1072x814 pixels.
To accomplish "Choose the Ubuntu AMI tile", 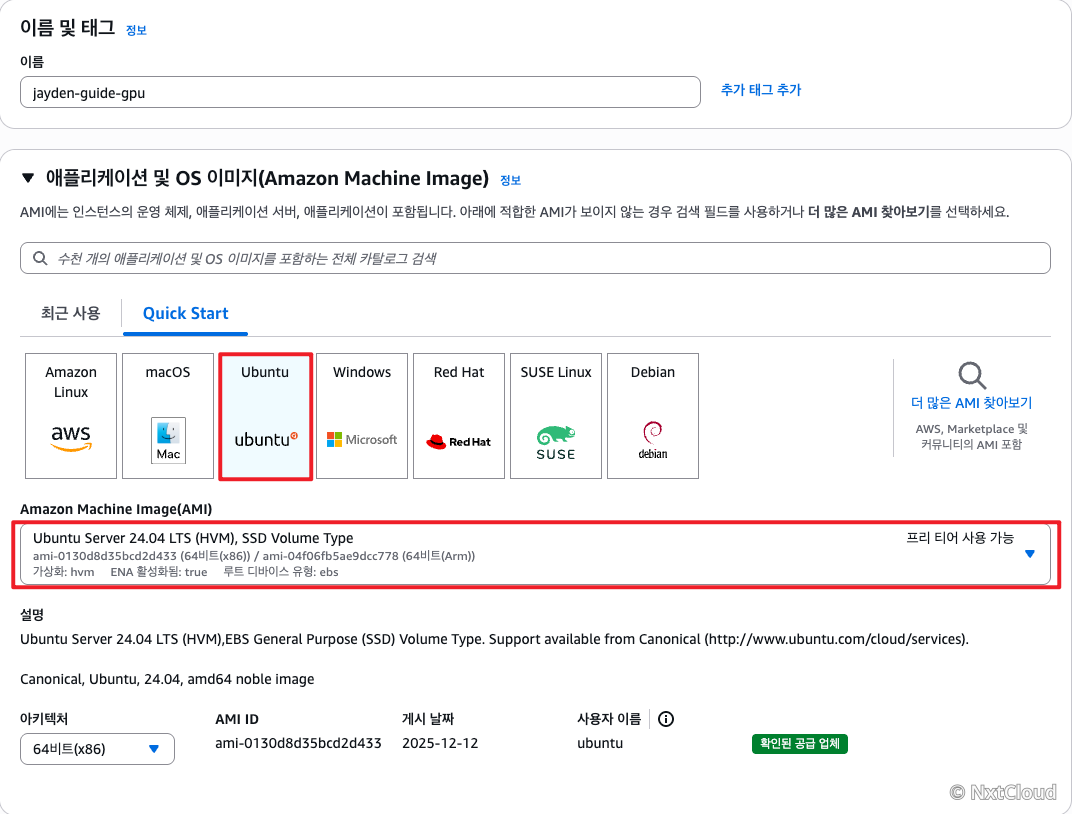I will point(265,416).
